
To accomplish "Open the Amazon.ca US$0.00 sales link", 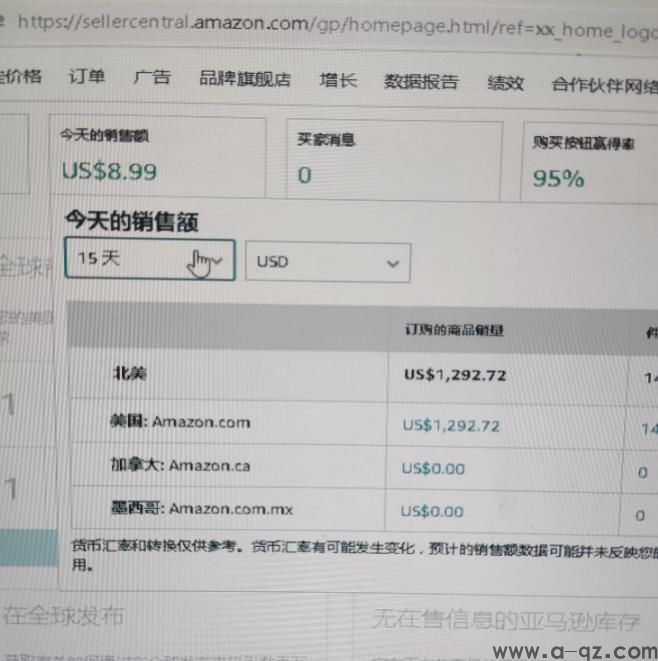I will (x=433, y=469).
